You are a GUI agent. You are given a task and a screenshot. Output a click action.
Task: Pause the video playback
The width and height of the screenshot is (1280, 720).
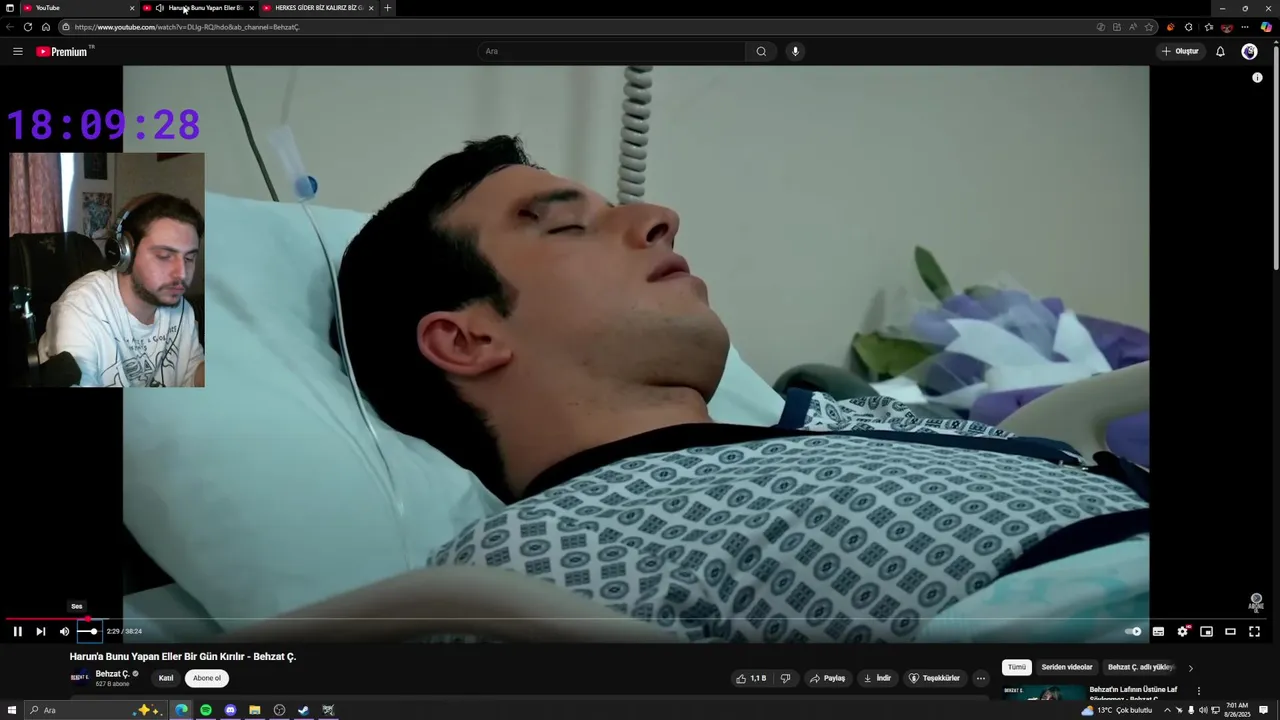[17, 631]
